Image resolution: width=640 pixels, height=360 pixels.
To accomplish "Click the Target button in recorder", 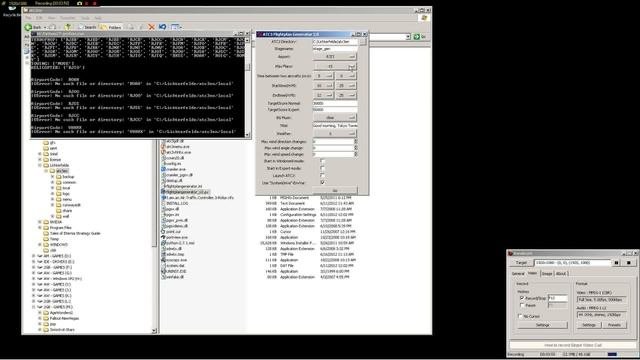I will tap(521, 263).
